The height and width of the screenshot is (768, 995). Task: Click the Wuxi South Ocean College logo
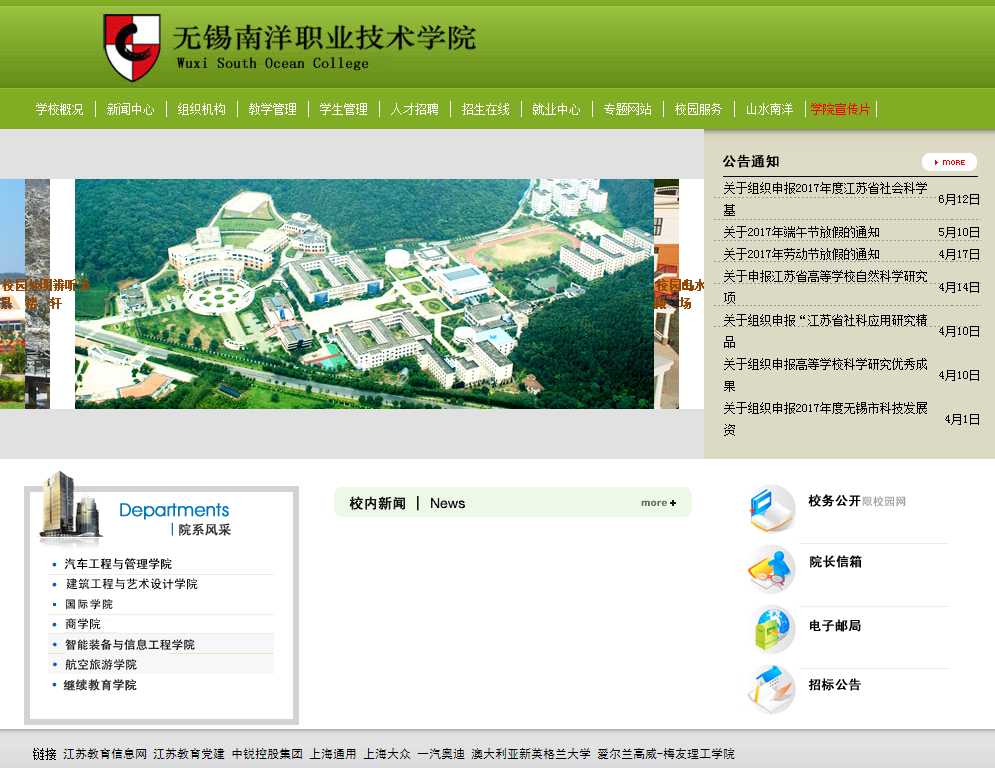tap(132, 47)
